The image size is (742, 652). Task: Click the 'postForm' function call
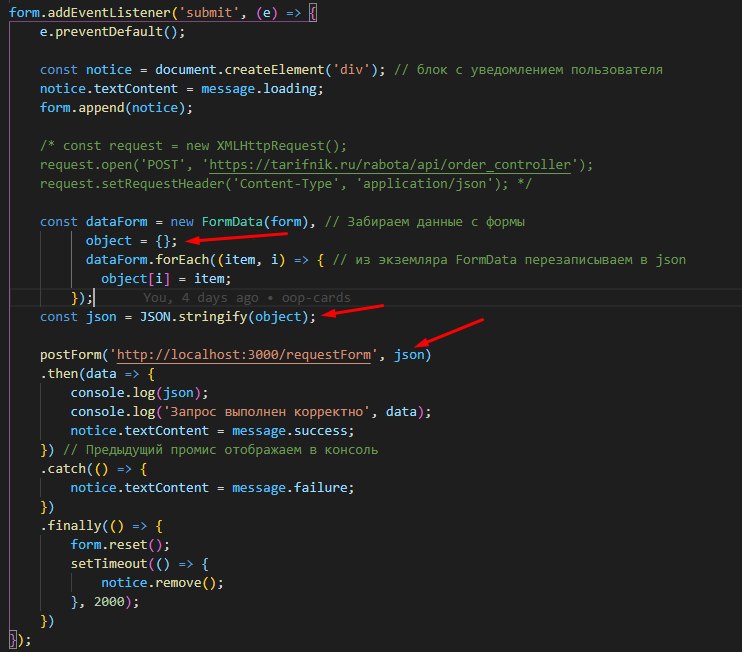pos(71,354)
